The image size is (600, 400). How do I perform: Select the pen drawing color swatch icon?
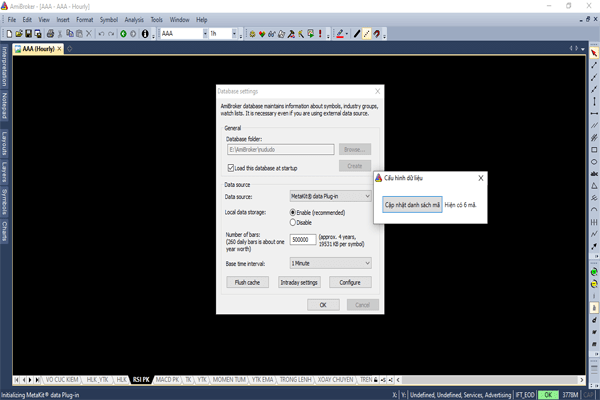click(x=340, y=34)
